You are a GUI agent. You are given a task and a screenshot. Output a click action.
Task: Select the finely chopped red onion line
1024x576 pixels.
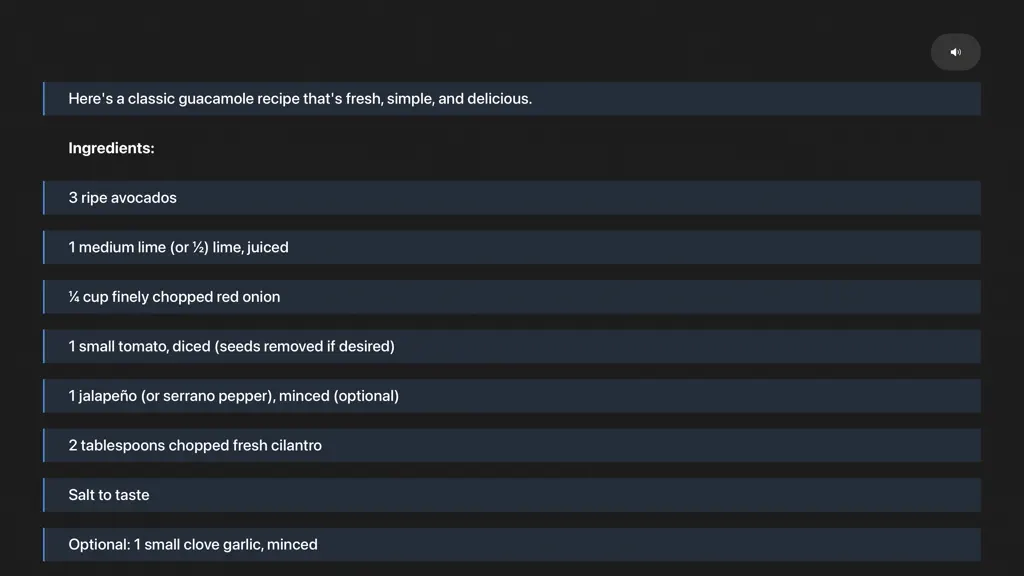[x=512, y=297]
